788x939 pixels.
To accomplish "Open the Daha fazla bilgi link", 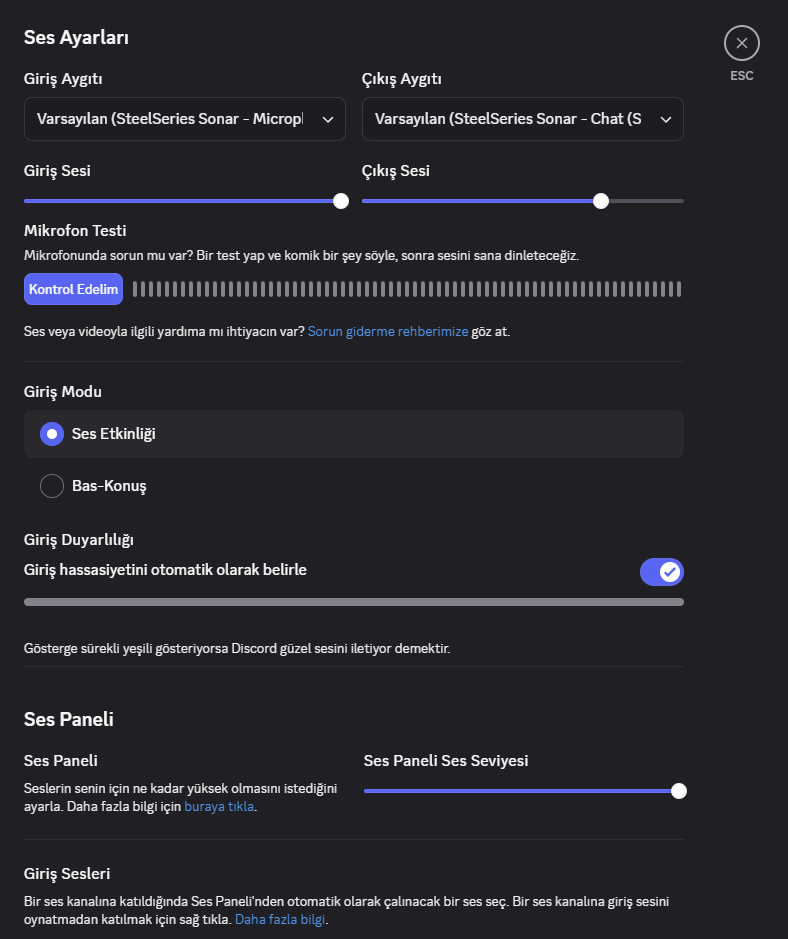I will (x=280, y=919).
